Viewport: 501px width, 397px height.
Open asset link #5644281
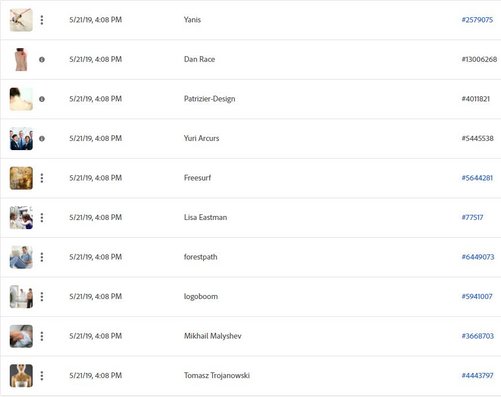point(477,178)
